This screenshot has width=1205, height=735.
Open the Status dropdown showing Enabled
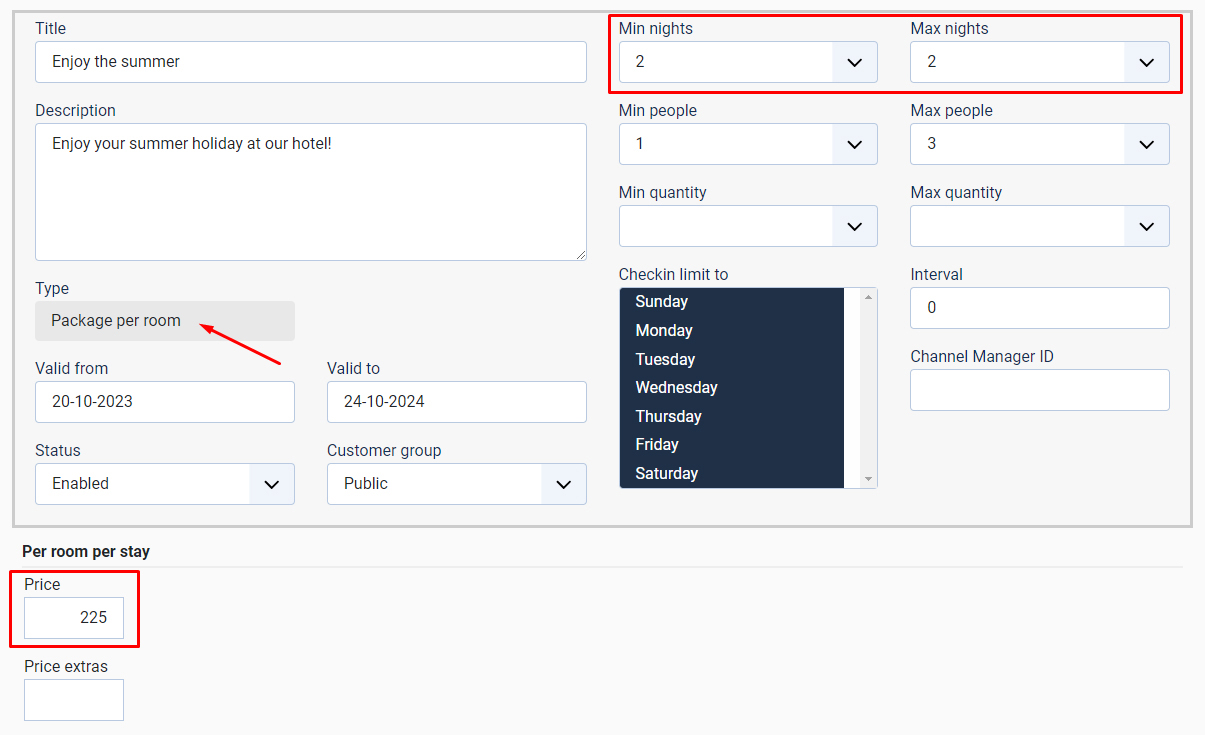click(x=165, y=484)
